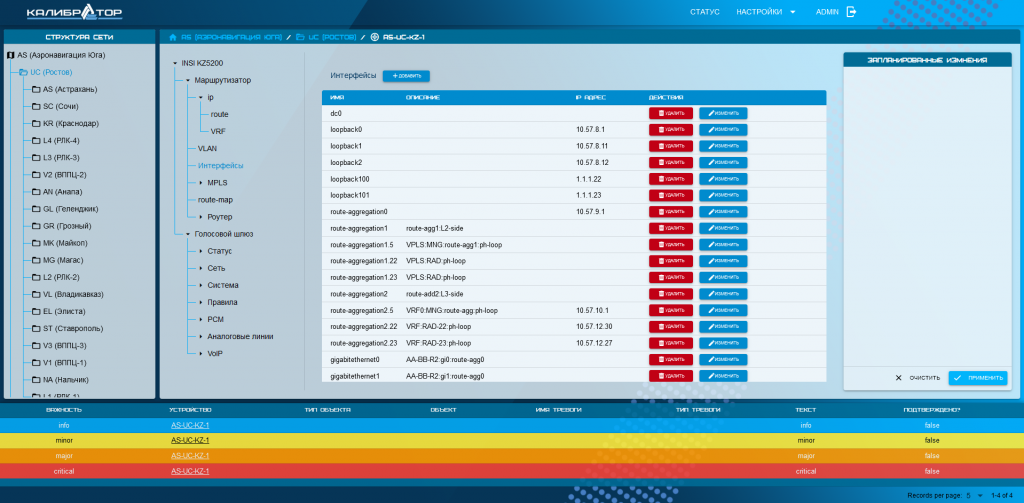Image resolution: width=1024 pixels, height=503 pixels.
Task: Open the records per page dropdown
Action: (x=974, y=495)
